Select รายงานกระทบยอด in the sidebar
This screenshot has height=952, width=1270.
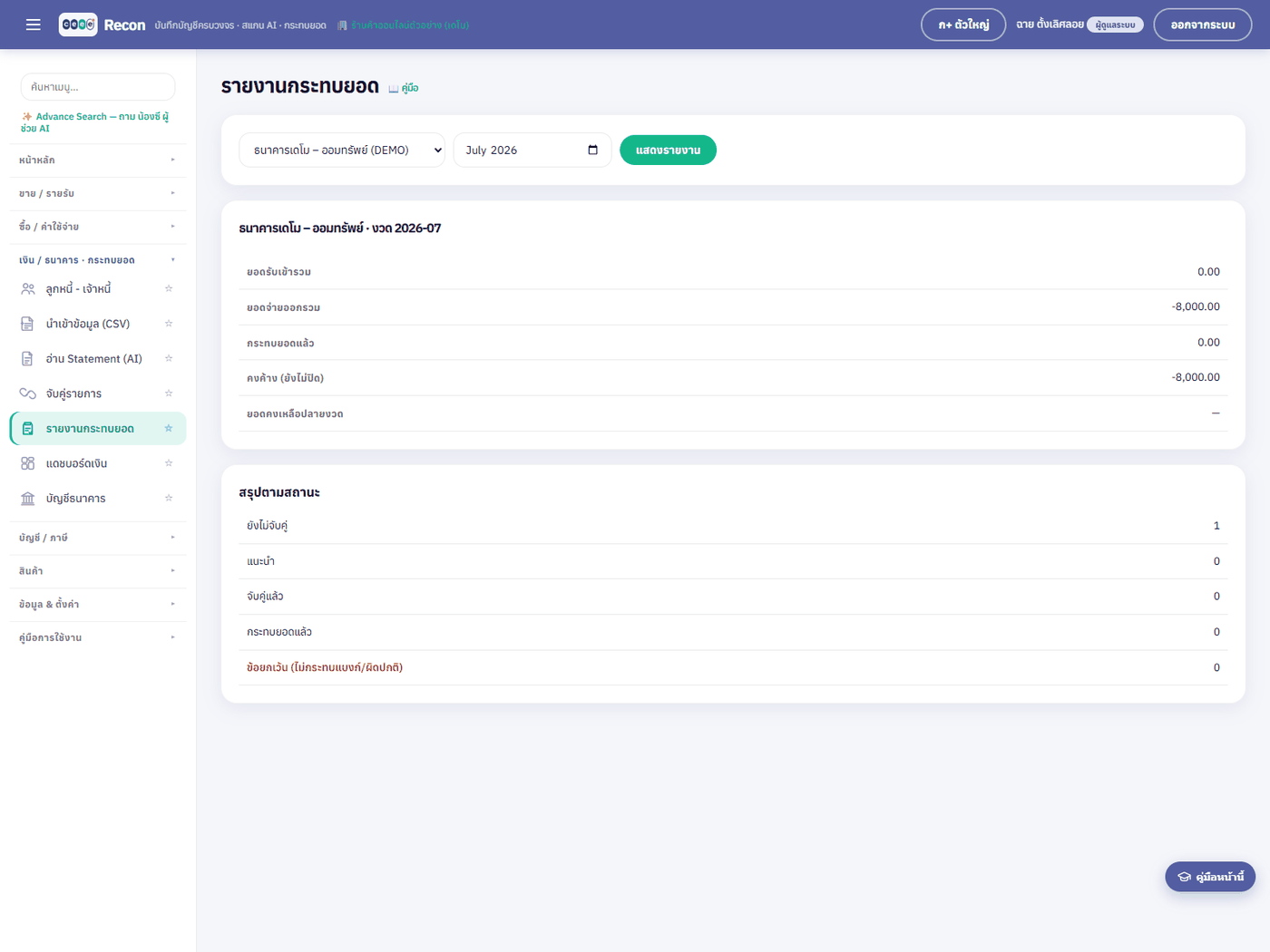pyautogui.click(x=98, y=429)
